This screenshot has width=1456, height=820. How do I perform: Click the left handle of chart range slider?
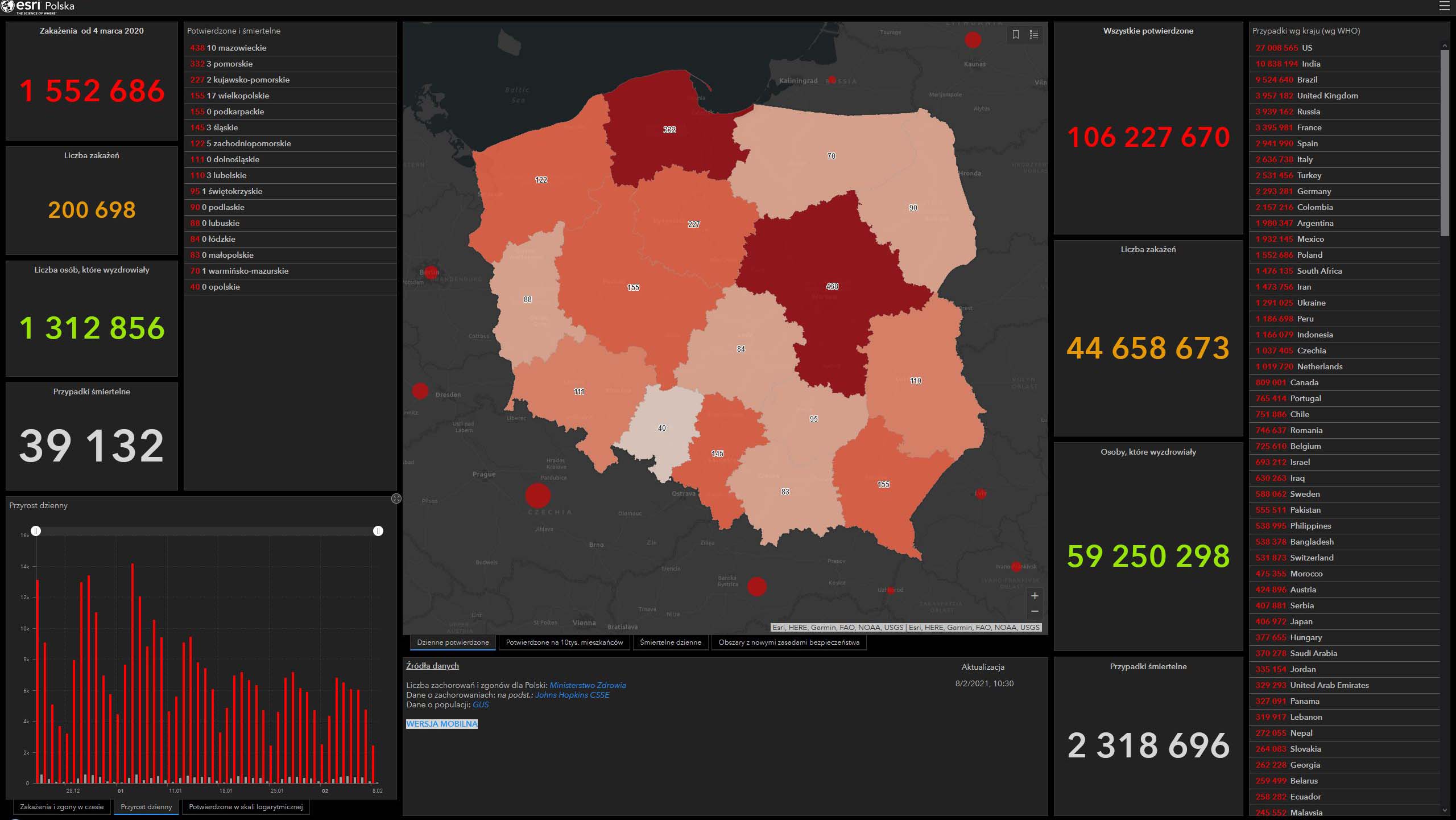pos(36,531)
